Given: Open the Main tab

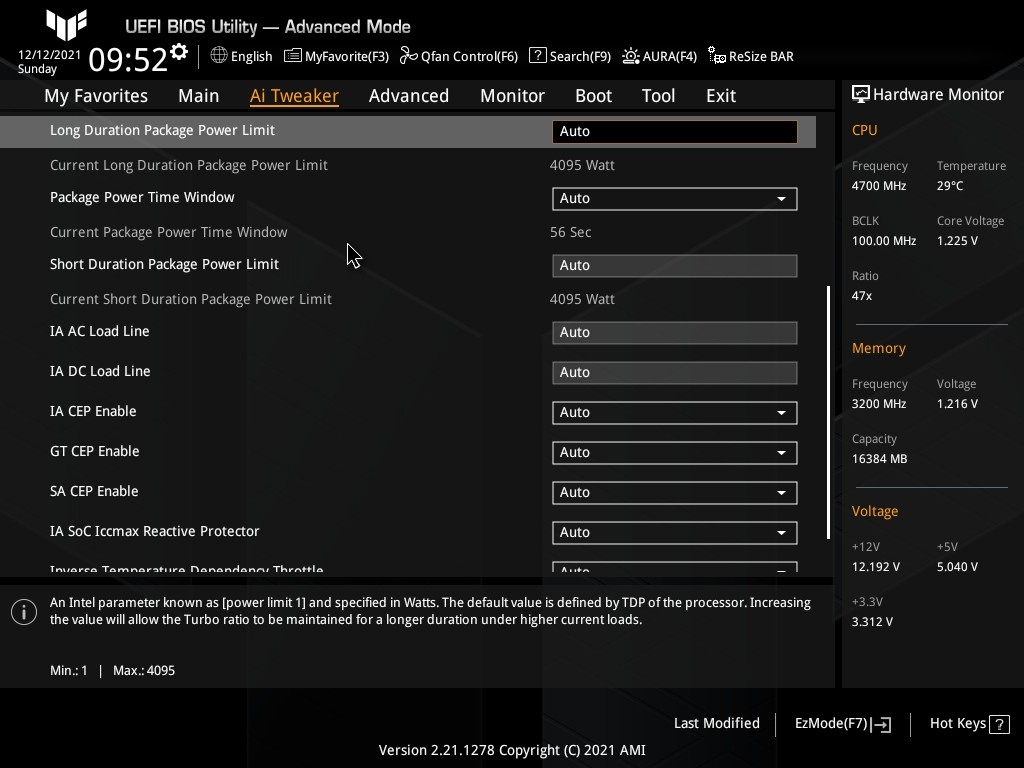Looking at the screenshot, I should coord(199,96).
